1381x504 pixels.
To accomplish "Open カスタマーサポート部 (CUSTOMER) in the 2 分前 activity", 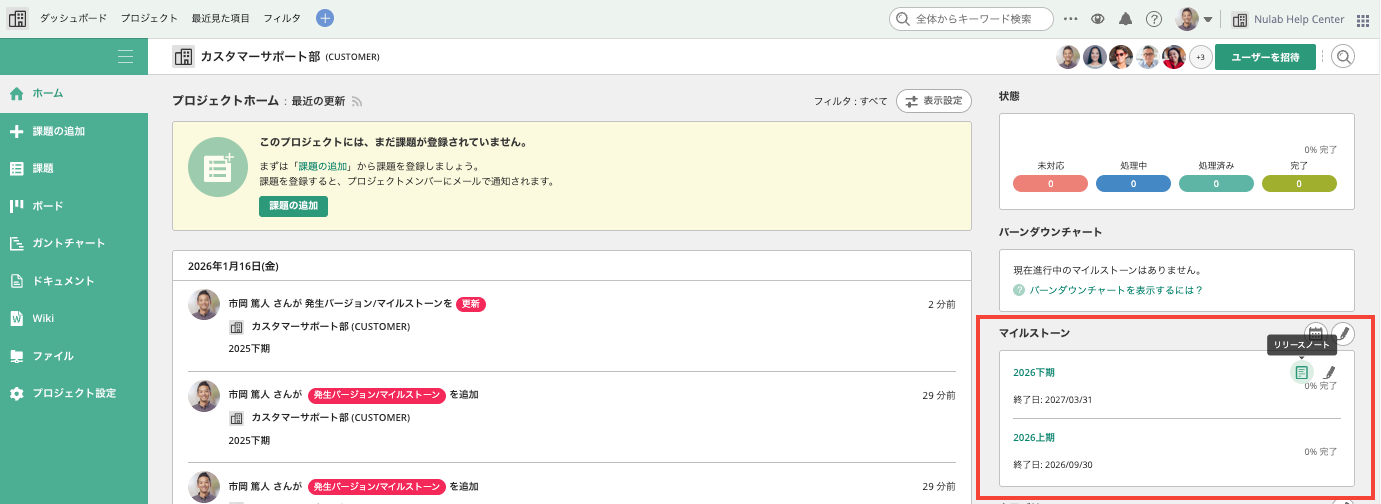I will coord(330,326).
